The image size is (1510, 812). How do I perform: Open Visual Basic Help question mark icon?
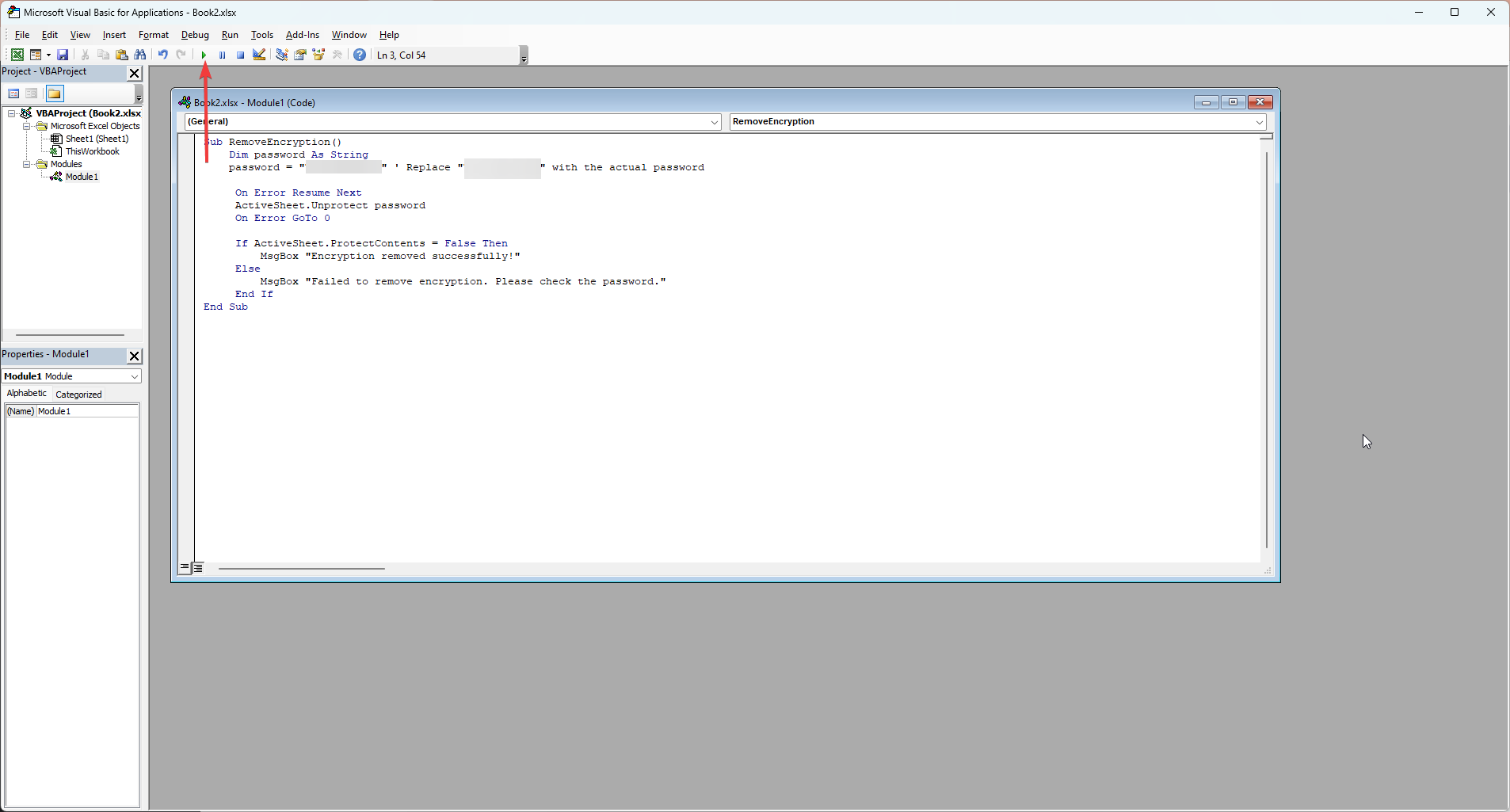pos(360,55)
